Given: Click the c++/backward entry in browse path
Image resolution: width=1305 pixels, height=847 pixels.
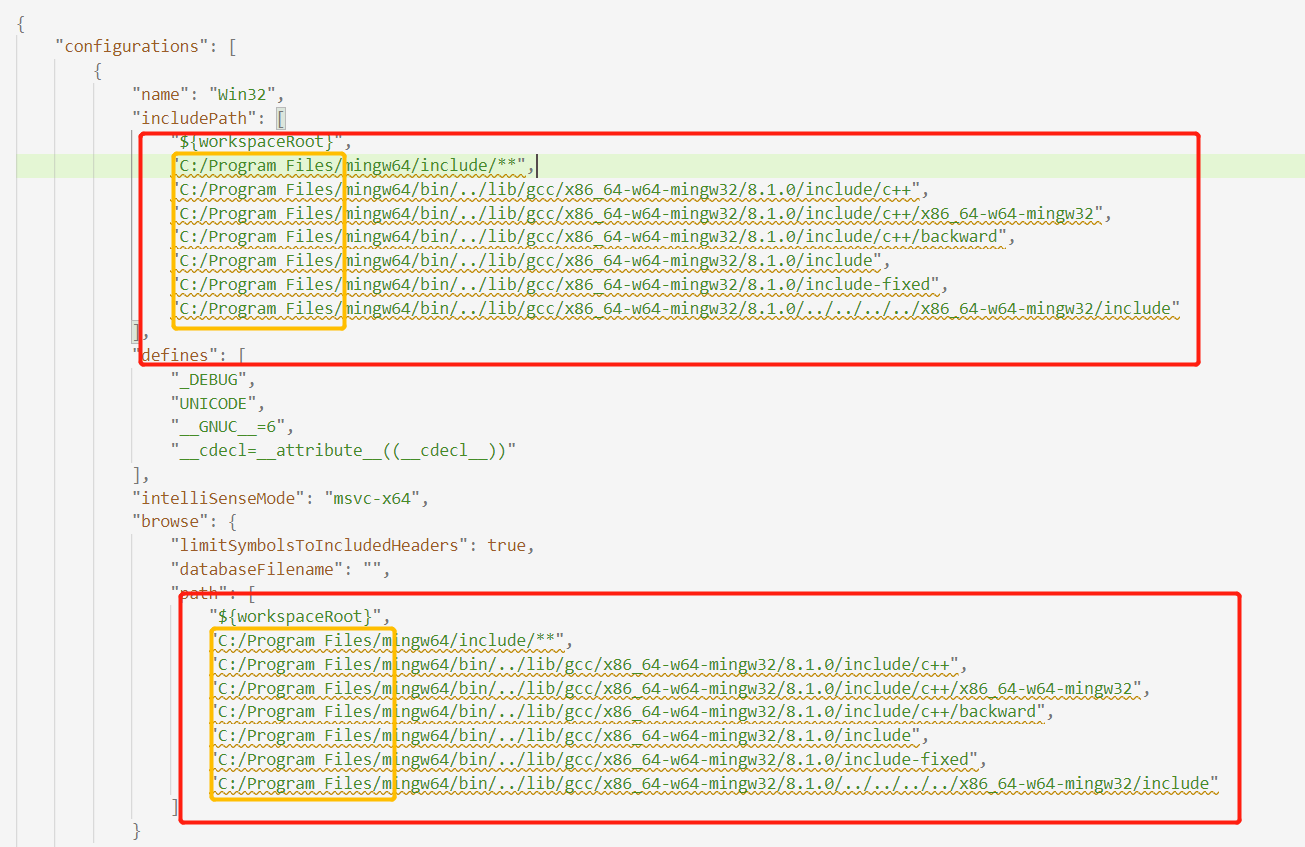Looking at the screenshot, I should (x=628, y=712).
